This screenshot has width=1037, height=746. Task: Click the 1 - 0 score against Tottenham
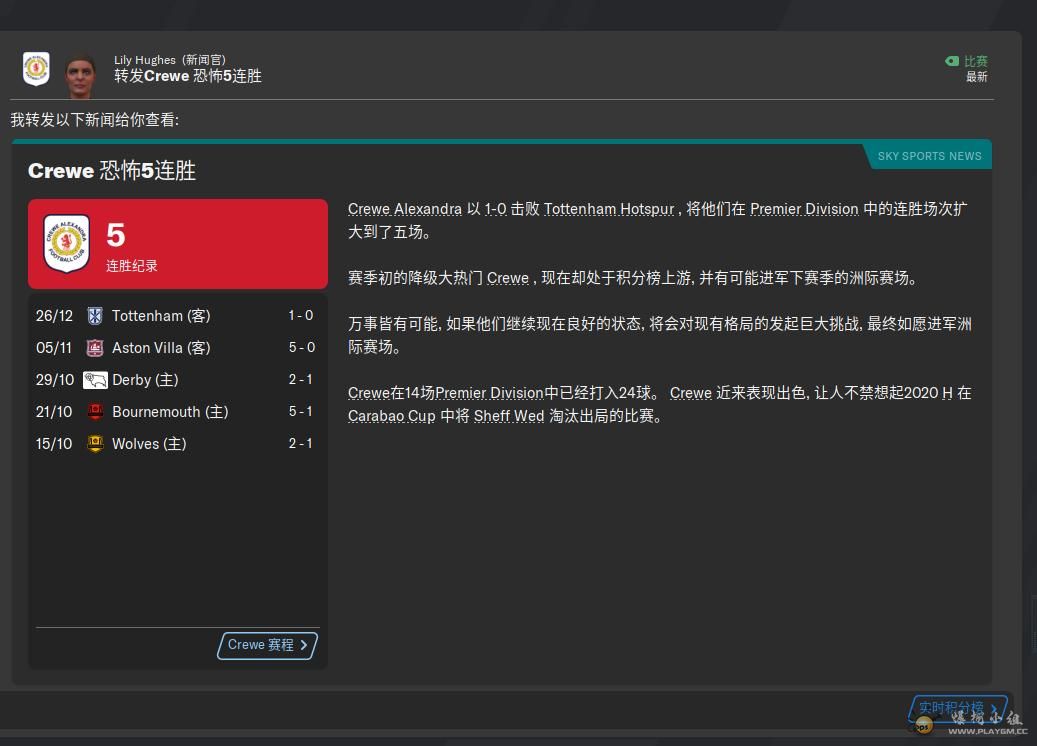(x=301, y=315)
